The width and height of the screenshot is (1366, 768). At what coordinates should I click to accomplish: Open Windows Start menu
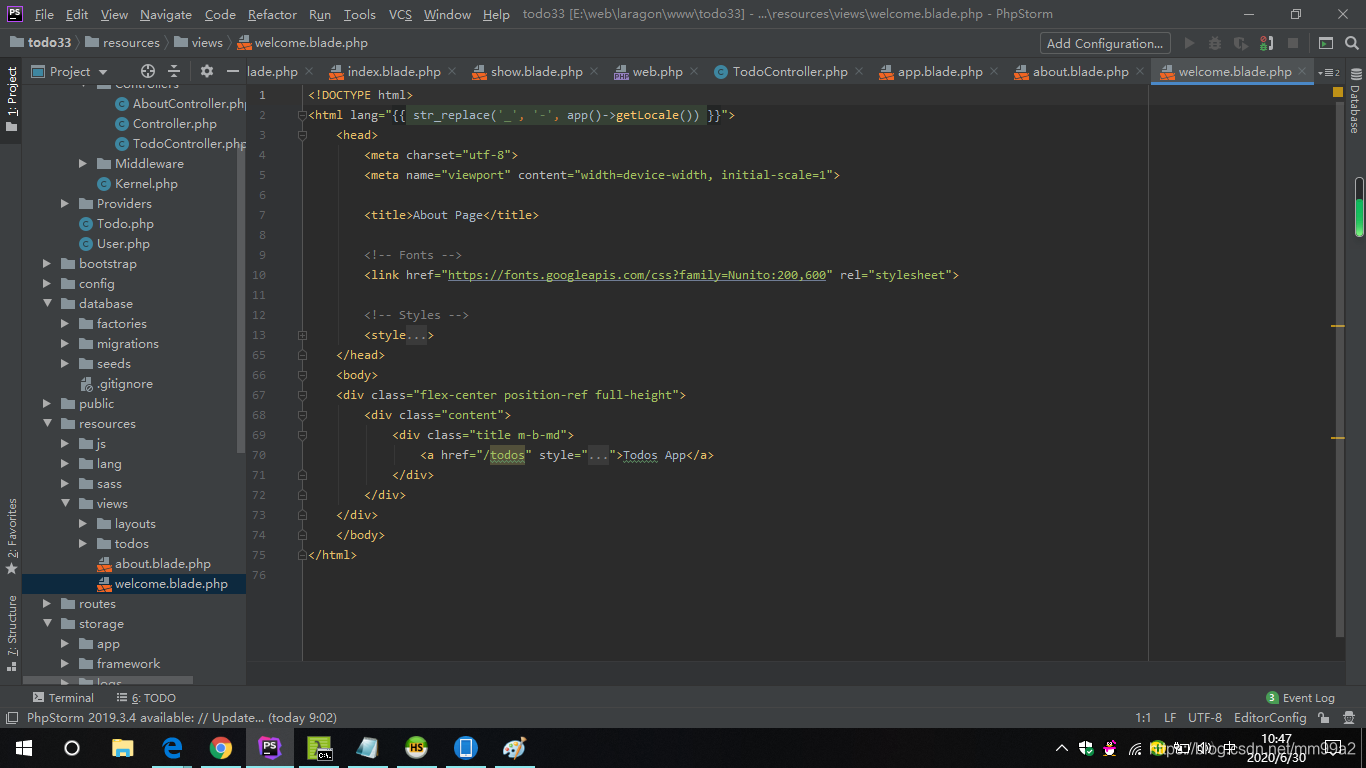click(24, 748)
